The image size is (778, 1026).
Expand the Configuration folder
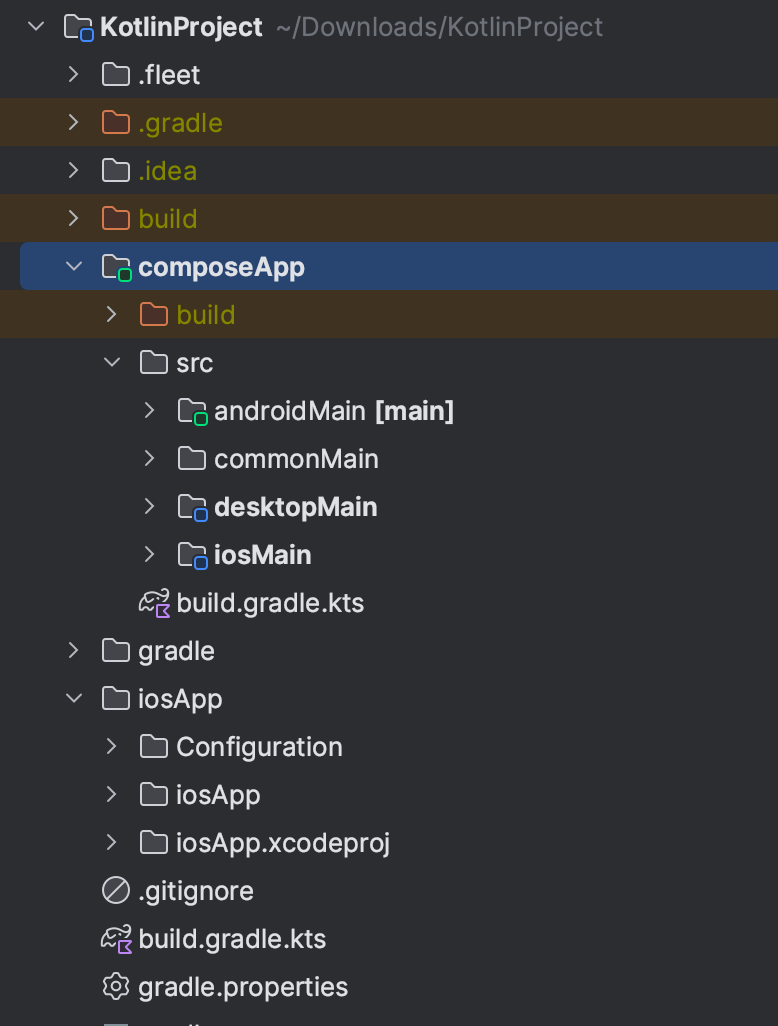click(111, 747)
